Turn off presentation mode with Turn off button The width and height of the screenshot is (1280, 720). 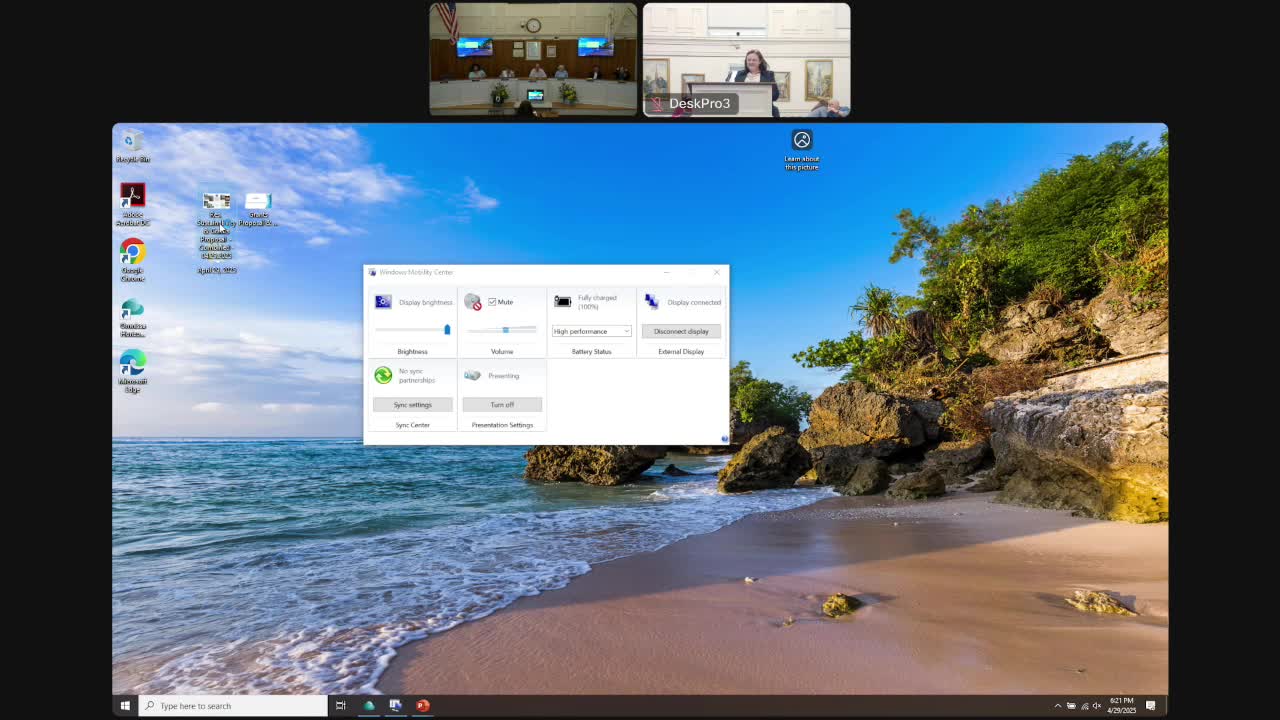coord(502,405)
